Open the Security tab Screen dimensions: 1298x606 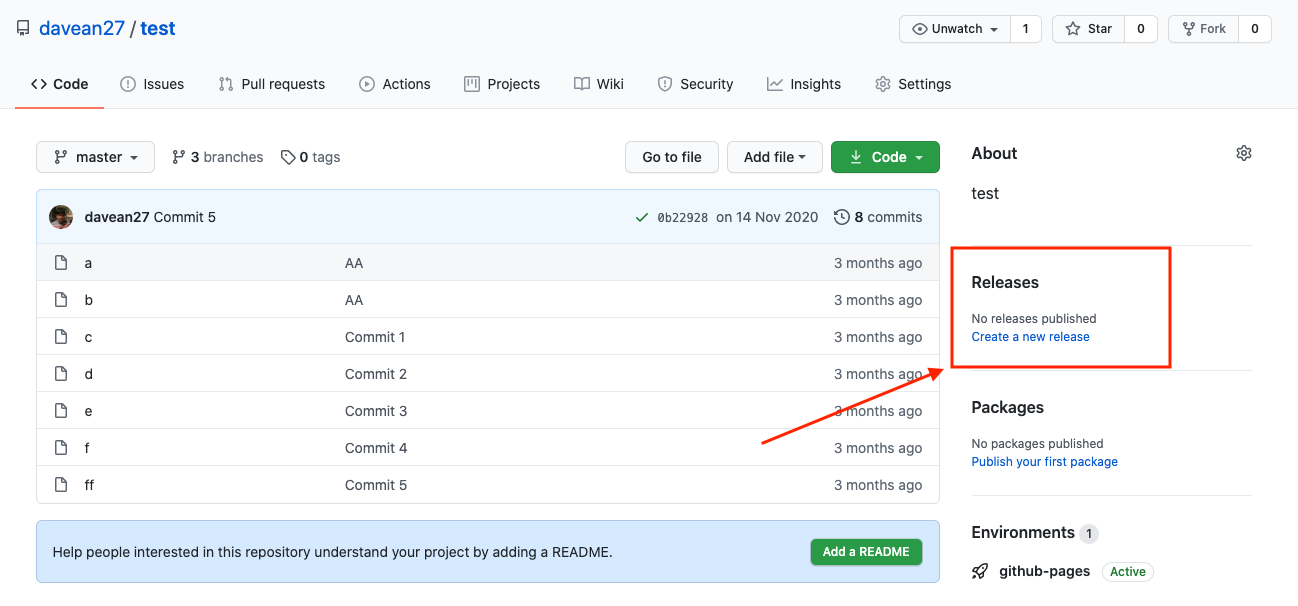[x=695, y=84]
